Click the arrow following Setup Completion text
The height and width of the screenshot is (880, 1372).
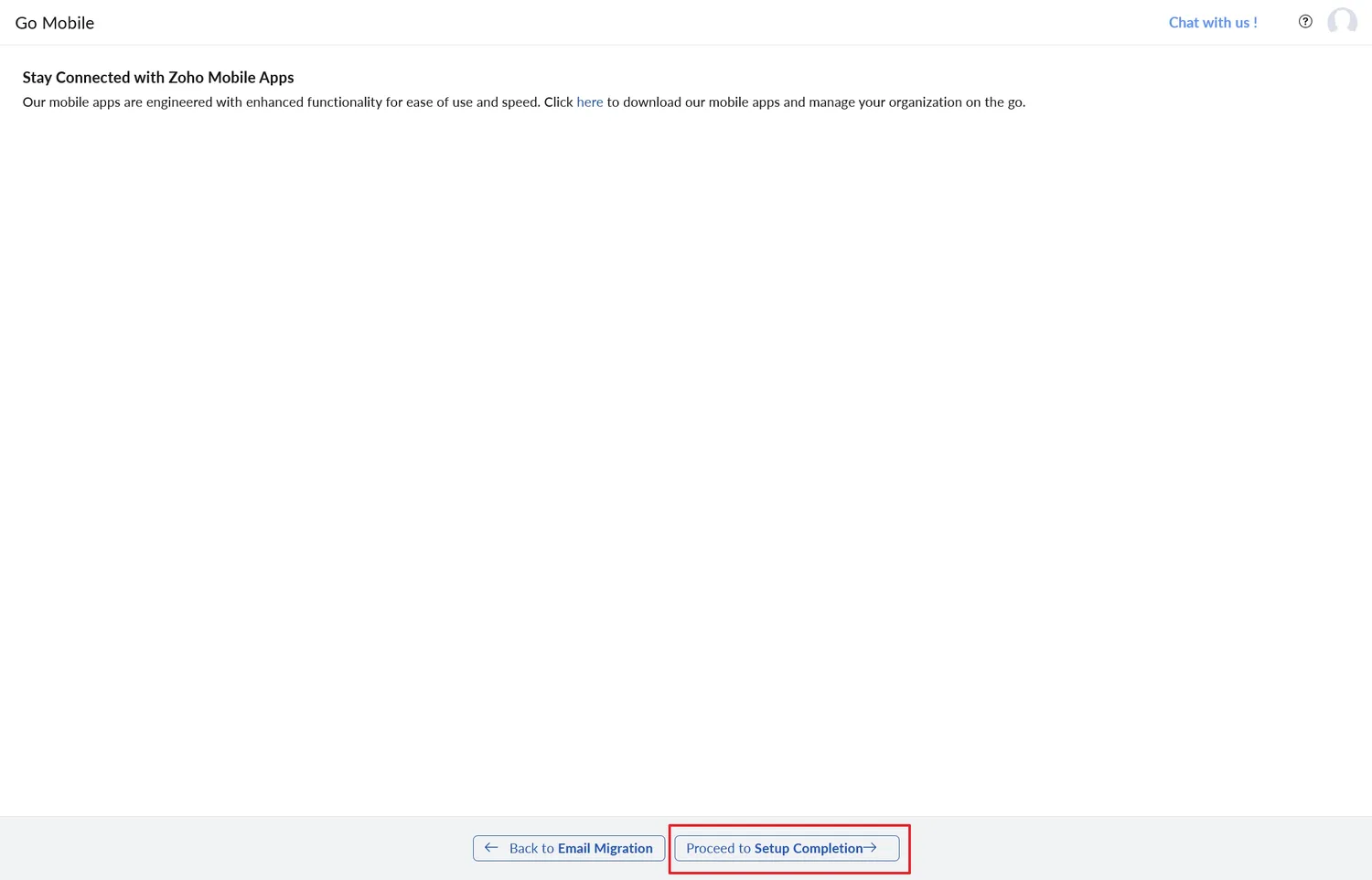tap(870, 847)
